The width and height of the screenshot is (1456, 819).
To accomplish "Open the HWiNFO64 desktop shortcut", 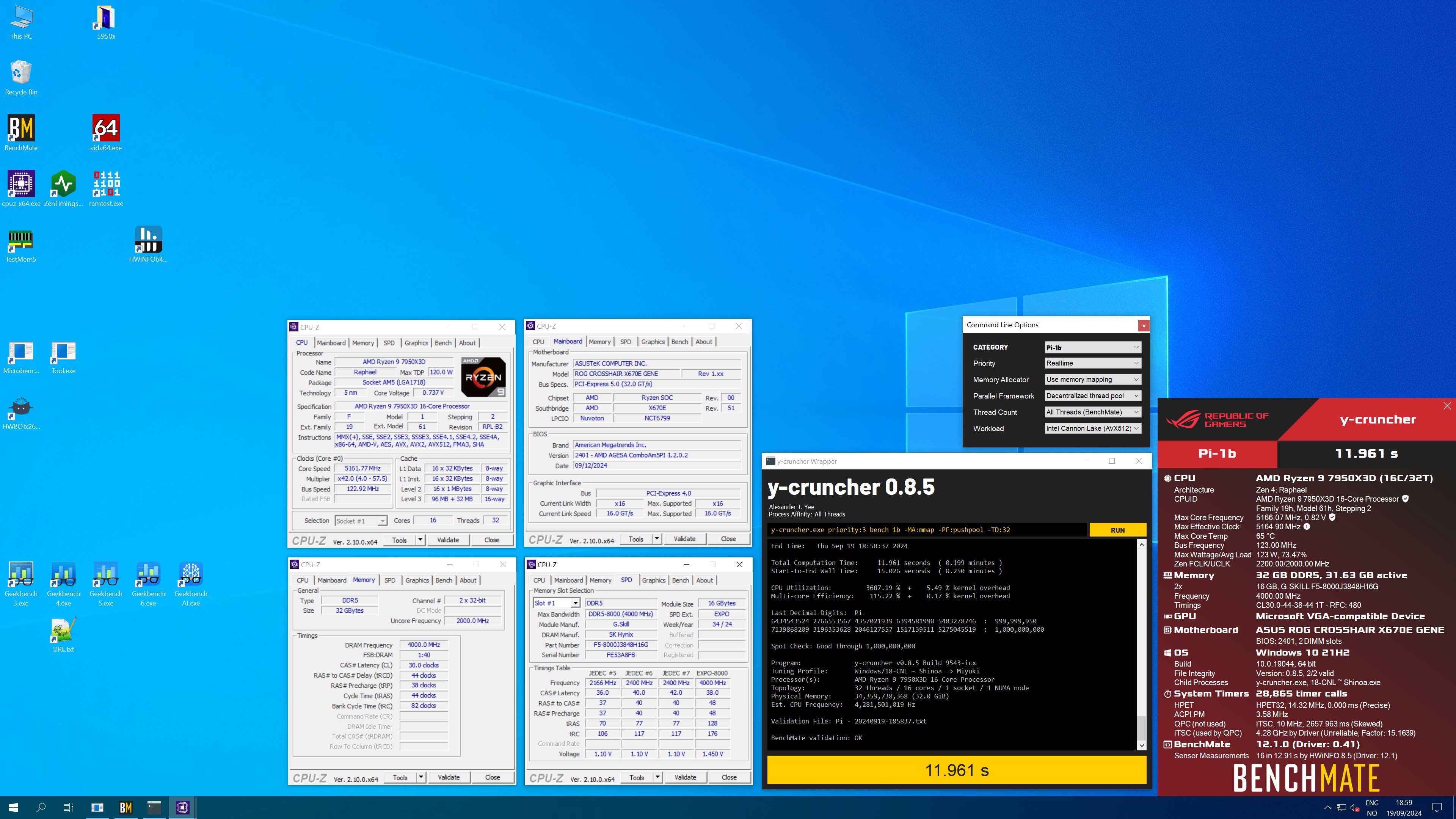I will point(148,245).
